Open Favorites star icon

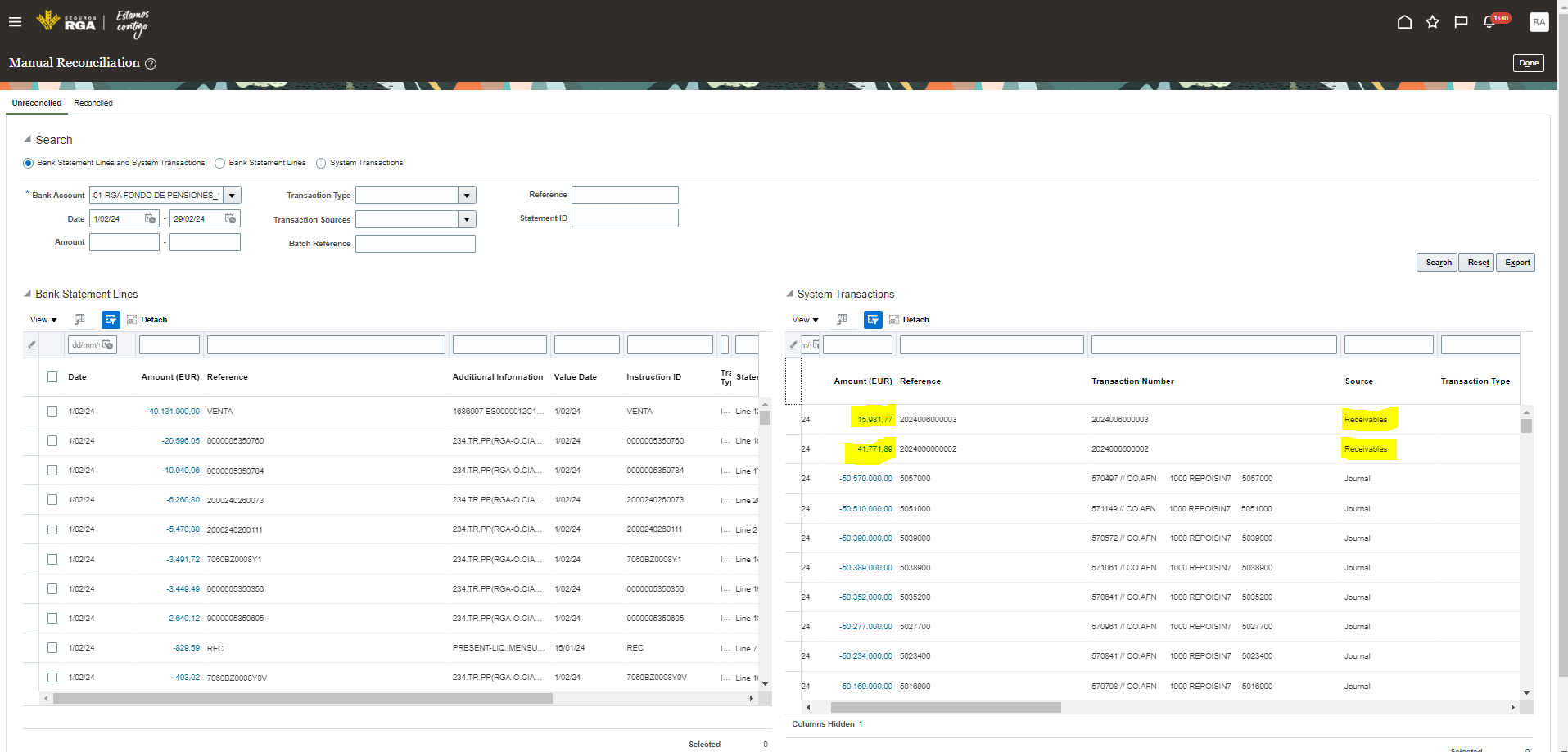1432,22
